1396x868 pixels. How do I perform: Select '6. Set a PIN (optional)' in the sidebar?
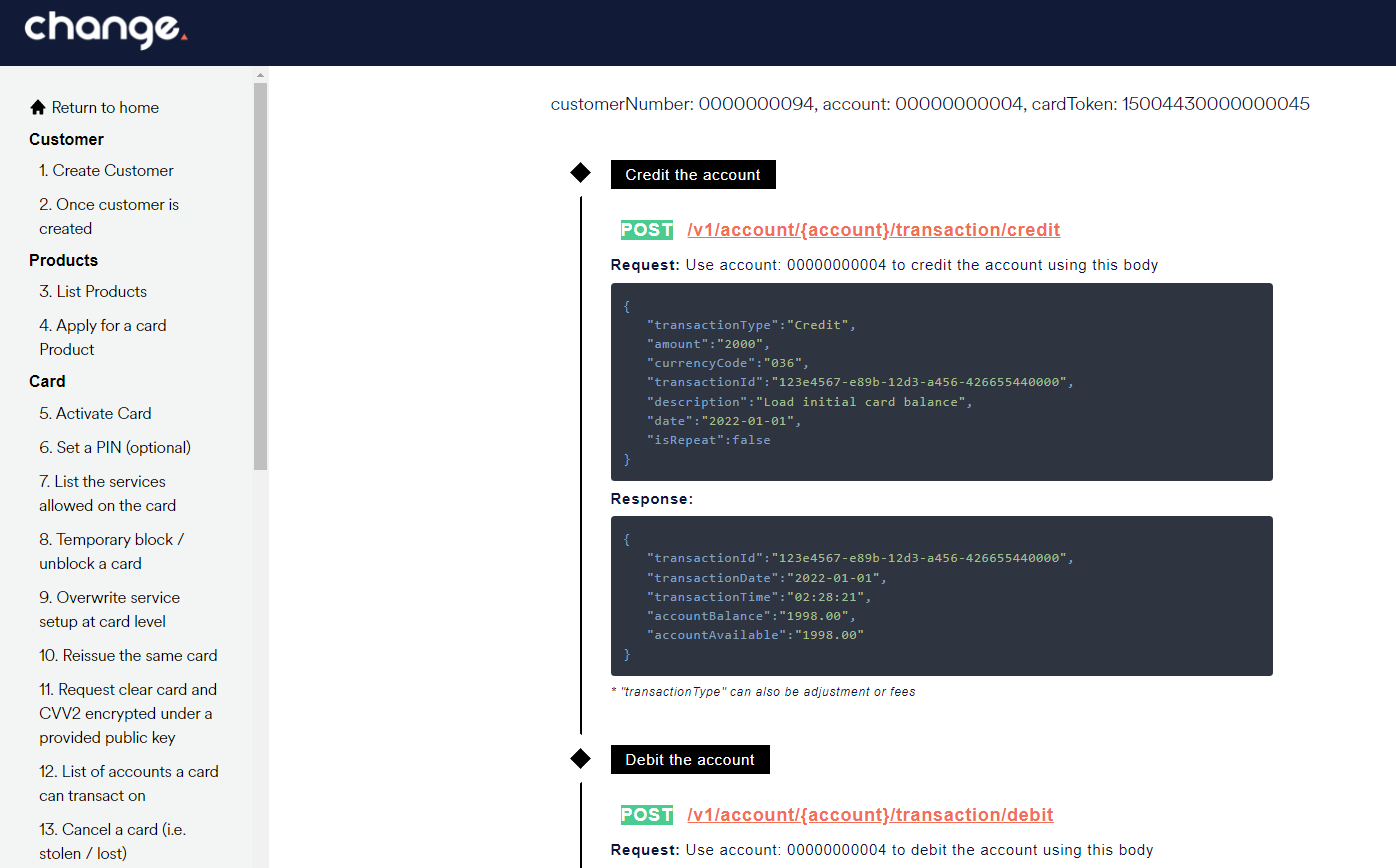point(115,447)
